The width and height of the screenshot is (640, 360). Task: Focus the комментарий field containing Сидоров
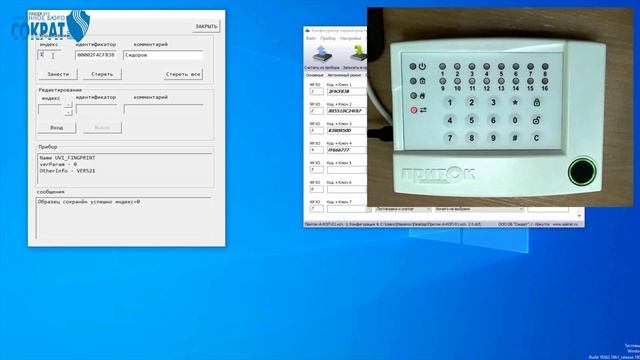click(163, 55)
